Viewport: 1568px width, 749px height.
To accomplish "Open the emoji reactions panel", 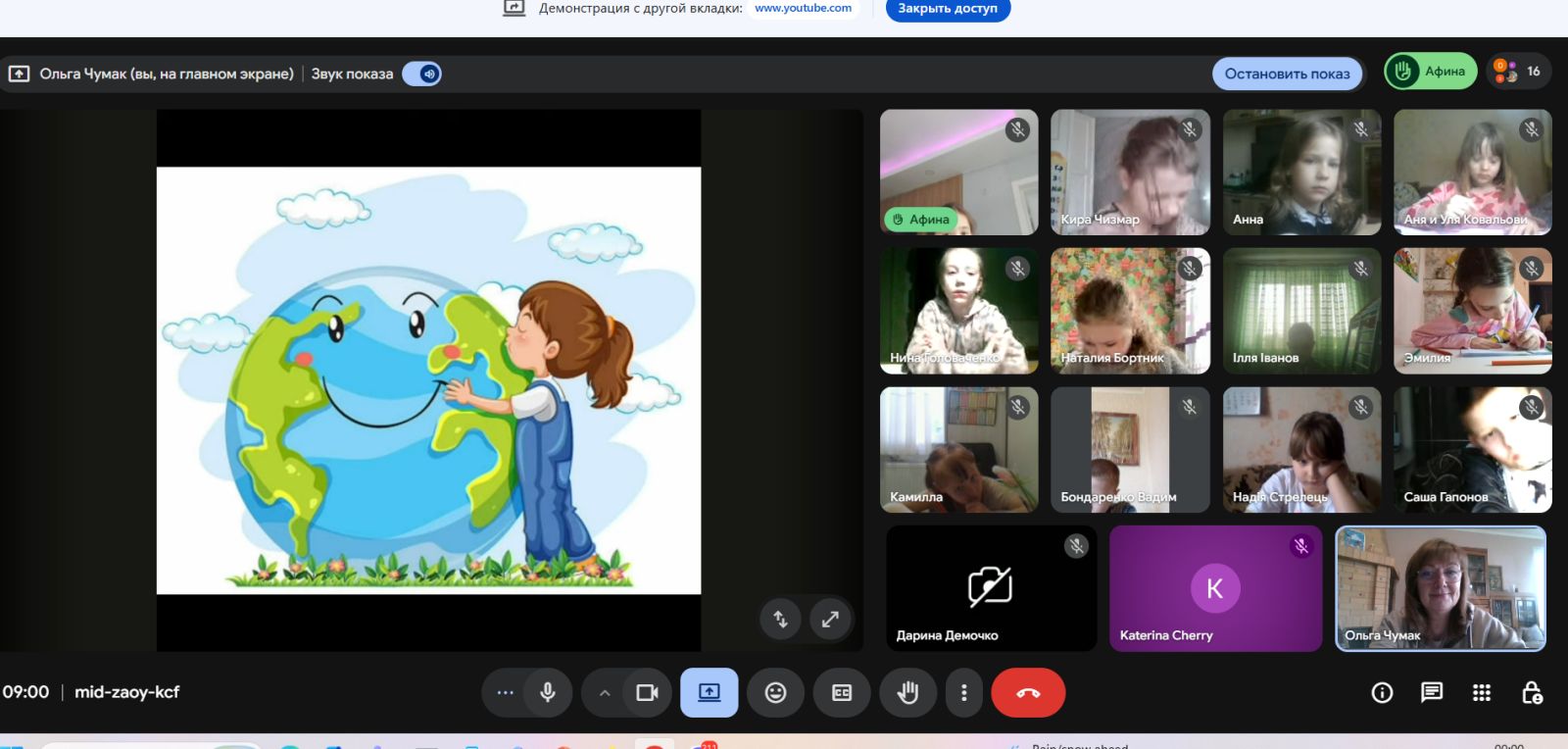I will [775, 693].
